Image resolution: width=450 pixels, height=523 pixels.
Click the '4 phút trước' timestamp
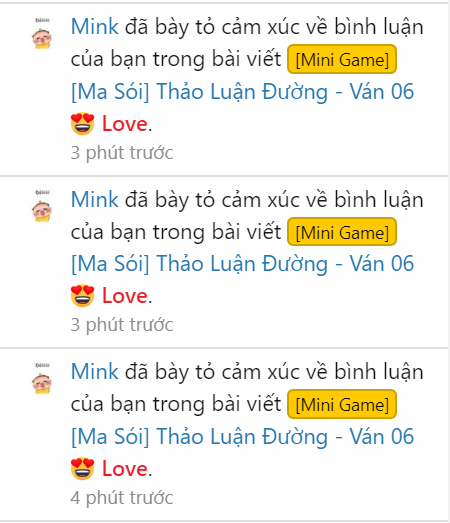tap(122, 498)
